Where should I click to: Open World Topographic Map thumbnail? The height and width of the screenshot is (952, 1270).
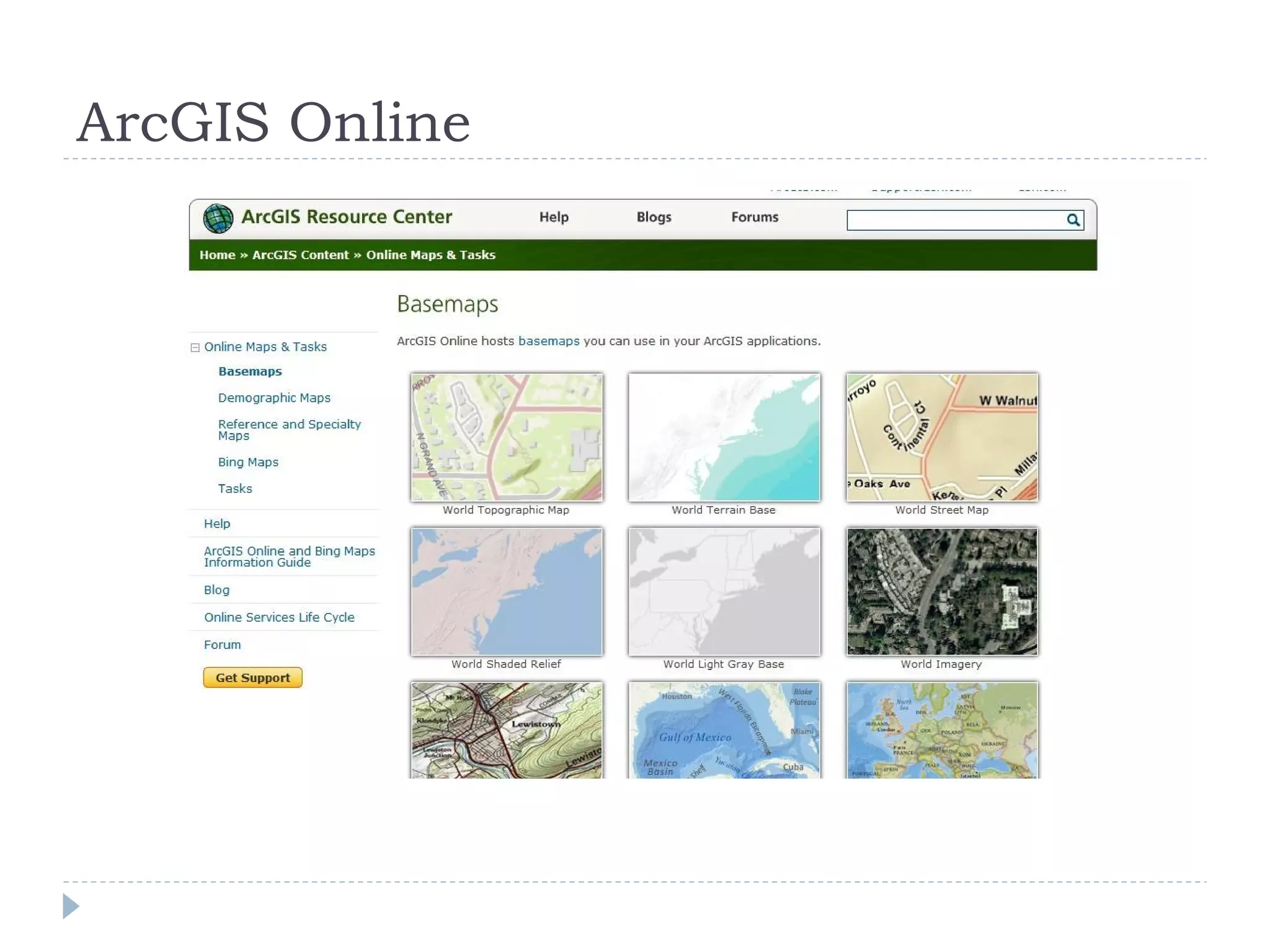[507, 437]
